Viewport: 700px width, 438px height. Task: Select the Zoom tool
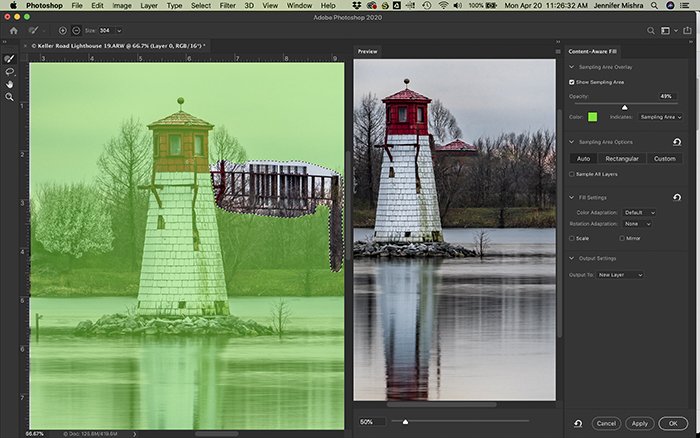click(x=9, y=96)
